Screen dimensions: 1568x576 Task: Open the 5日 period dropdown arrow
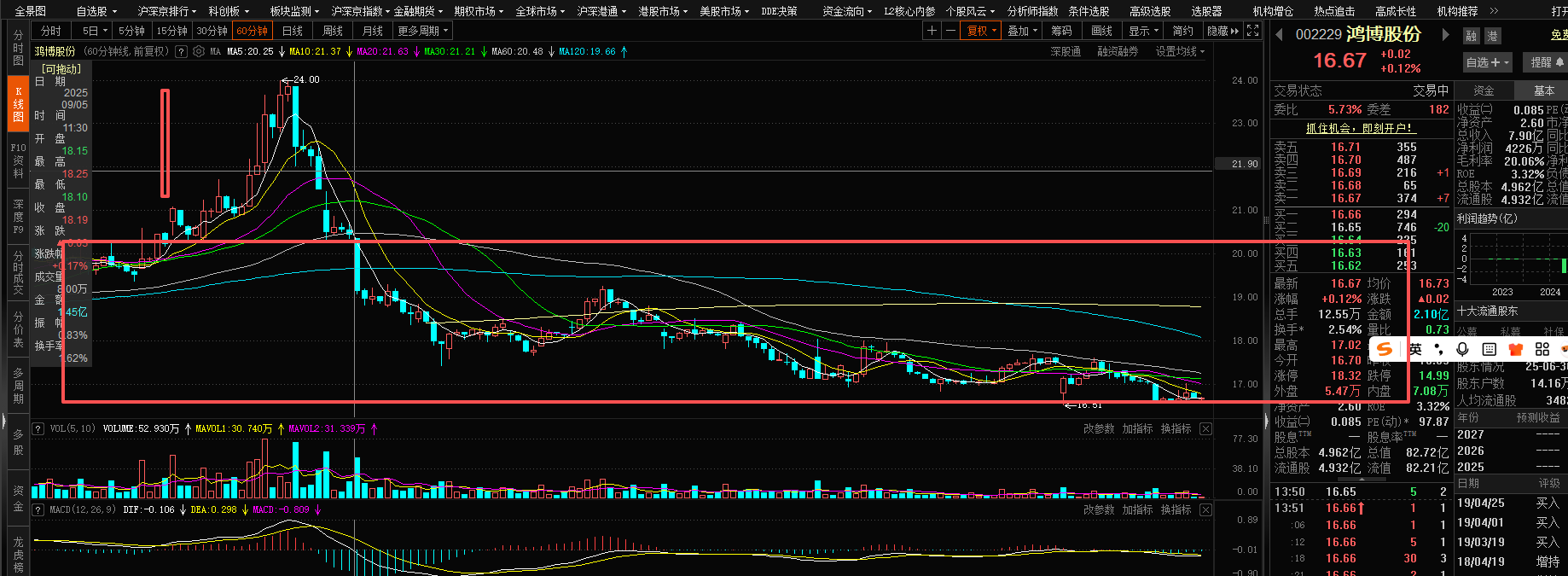[x=106, y=31]
